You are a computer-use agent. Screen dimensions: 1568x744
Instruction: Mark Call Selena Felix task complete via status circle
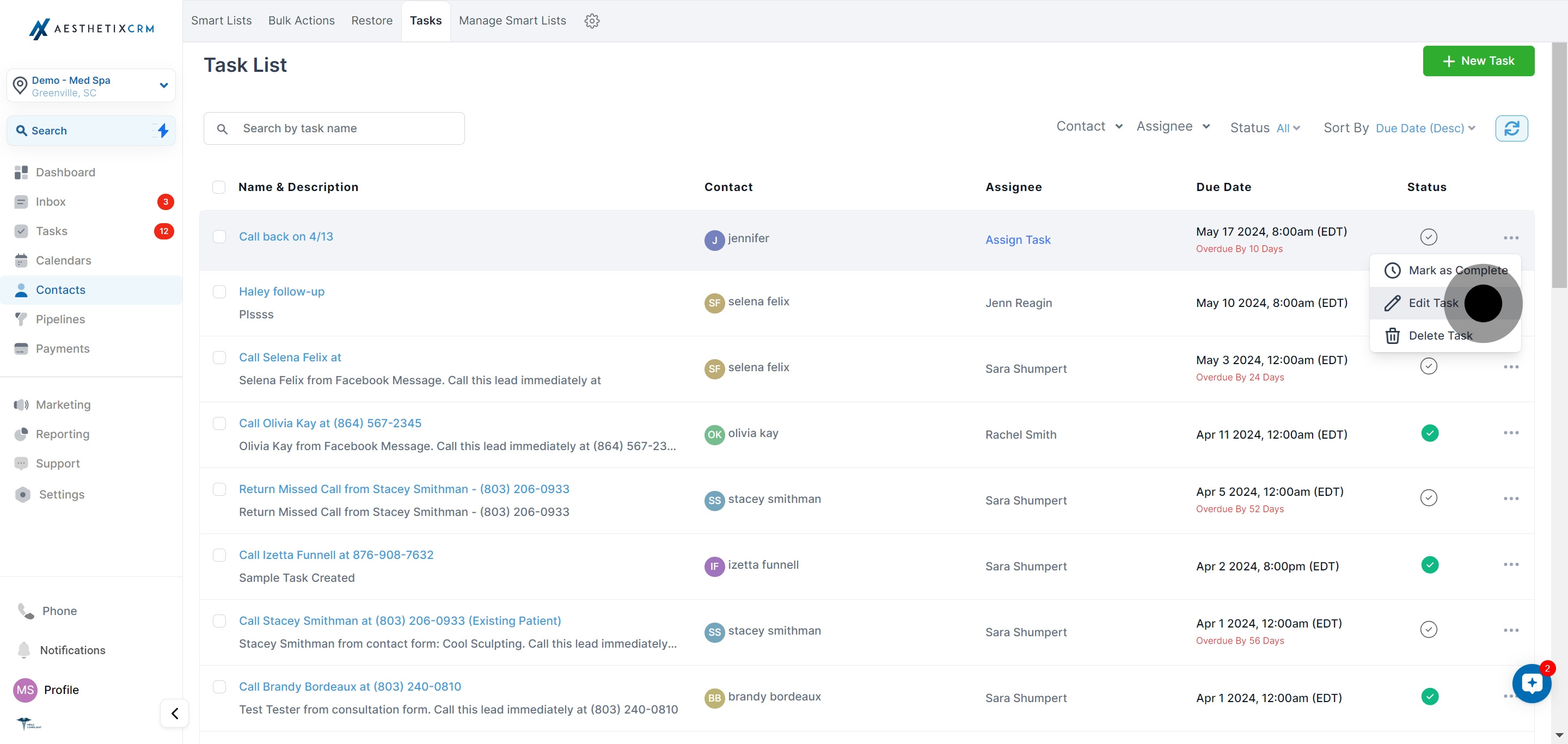click(1429, 366)
